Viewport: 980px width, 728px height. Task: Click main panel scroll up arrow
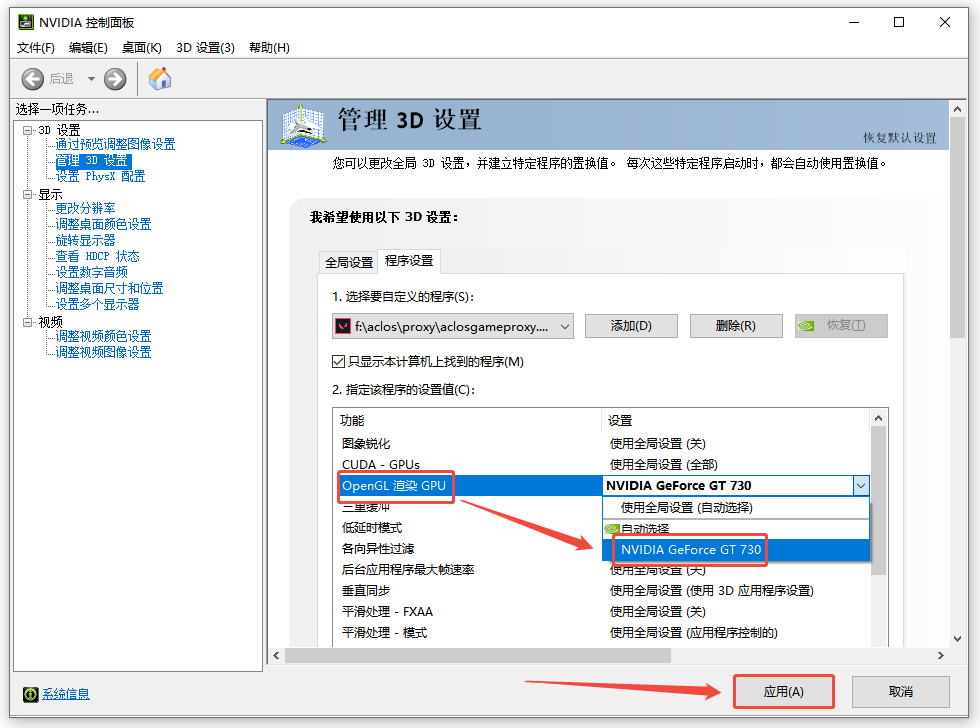tap(958, 109)
